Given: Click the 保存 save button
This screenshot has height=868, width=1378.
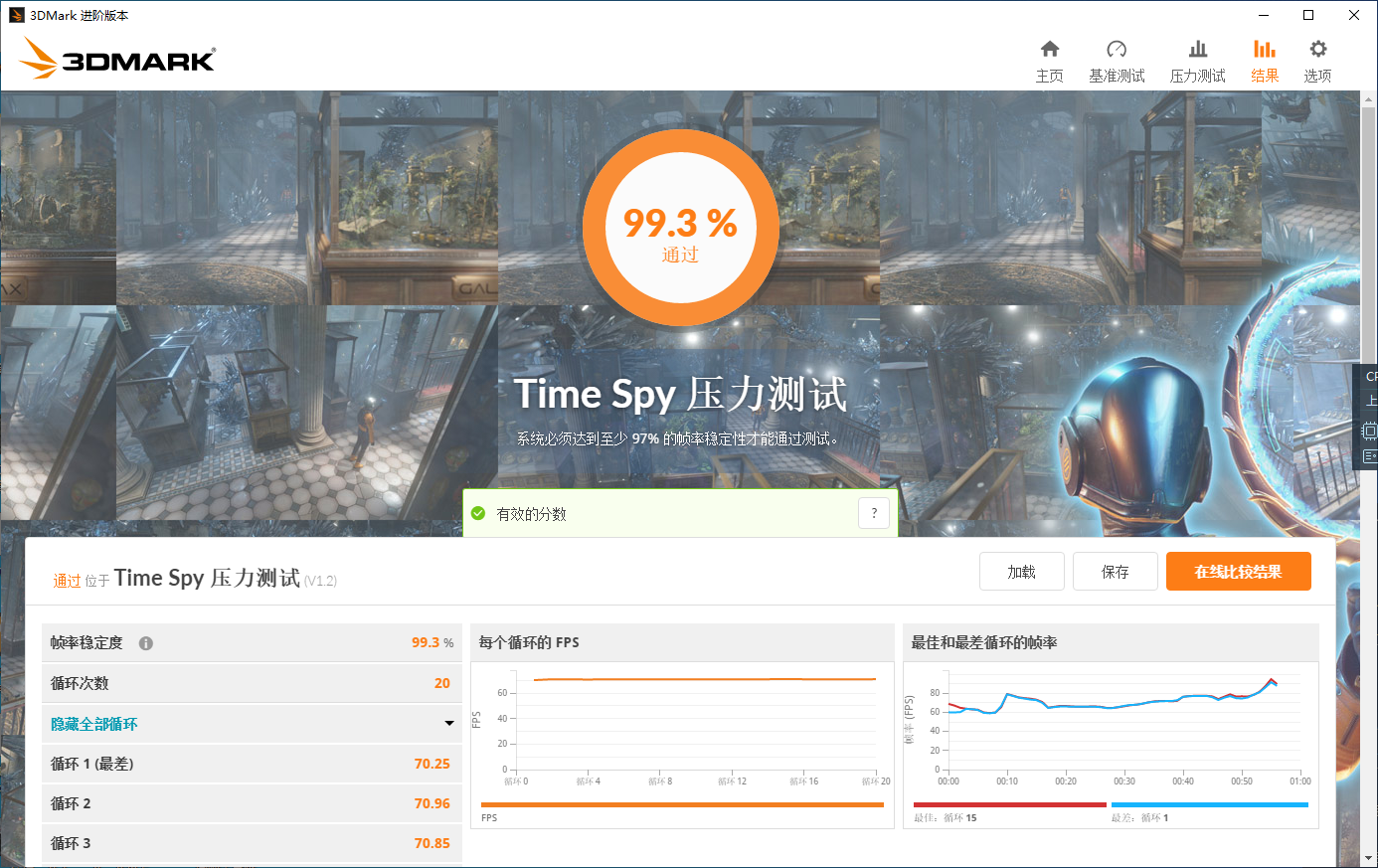Looking at the screenshot, I should pyautogui.click(x=1115, y=571).
